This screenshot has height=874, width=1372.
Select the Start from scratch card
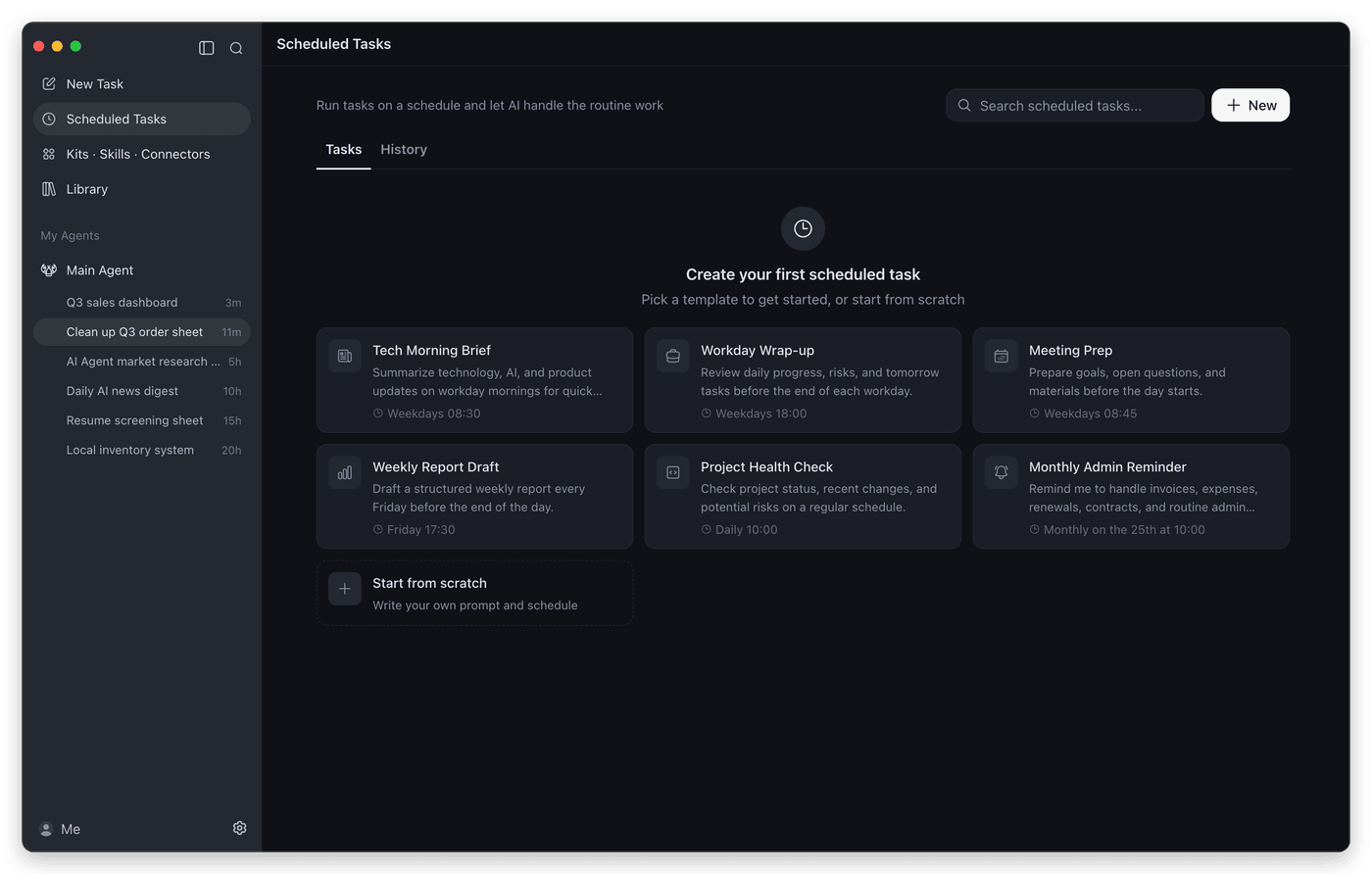pyautogui.click(x=474, y=593)
